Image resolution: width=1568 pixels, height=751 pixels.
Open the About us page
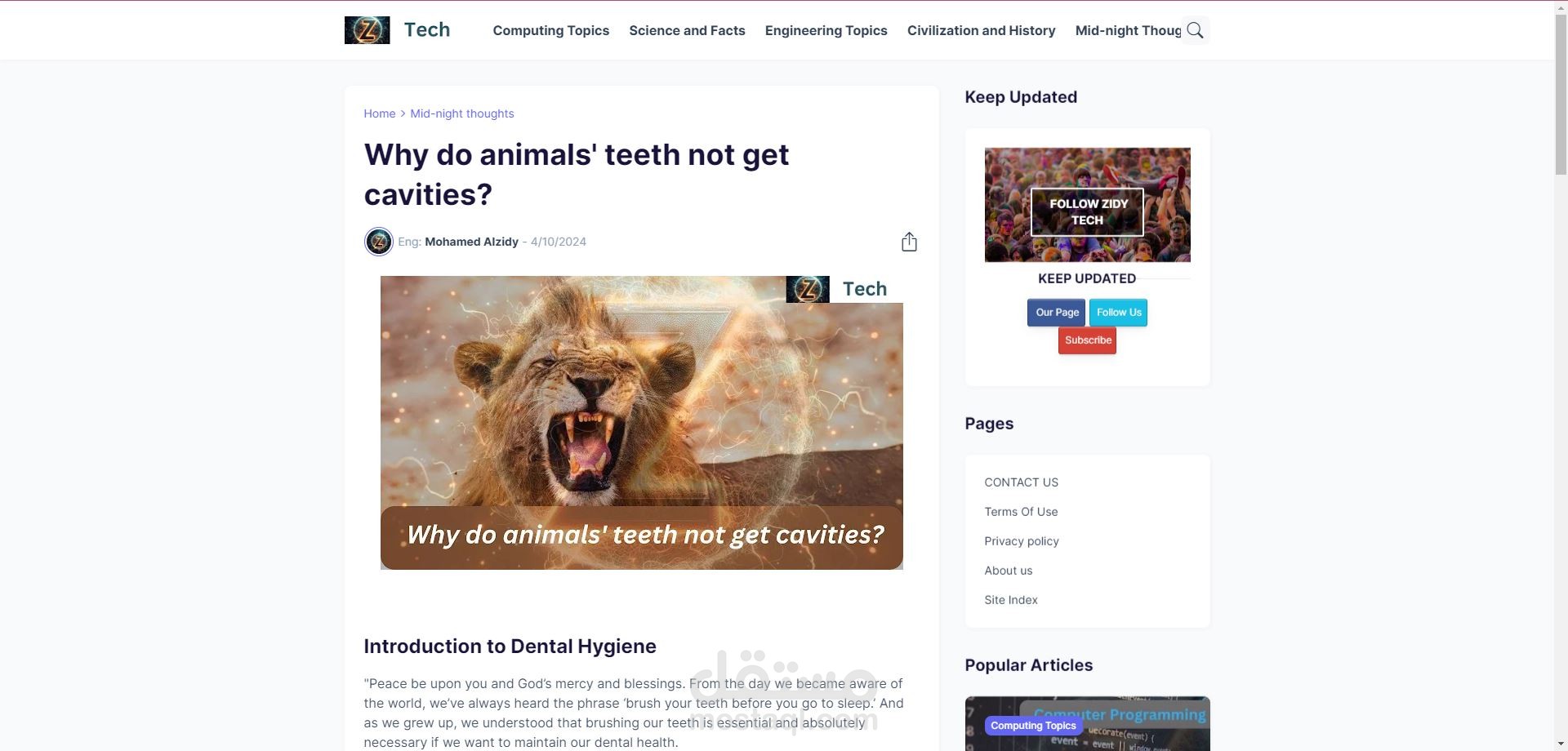(x=1008, y=571)
